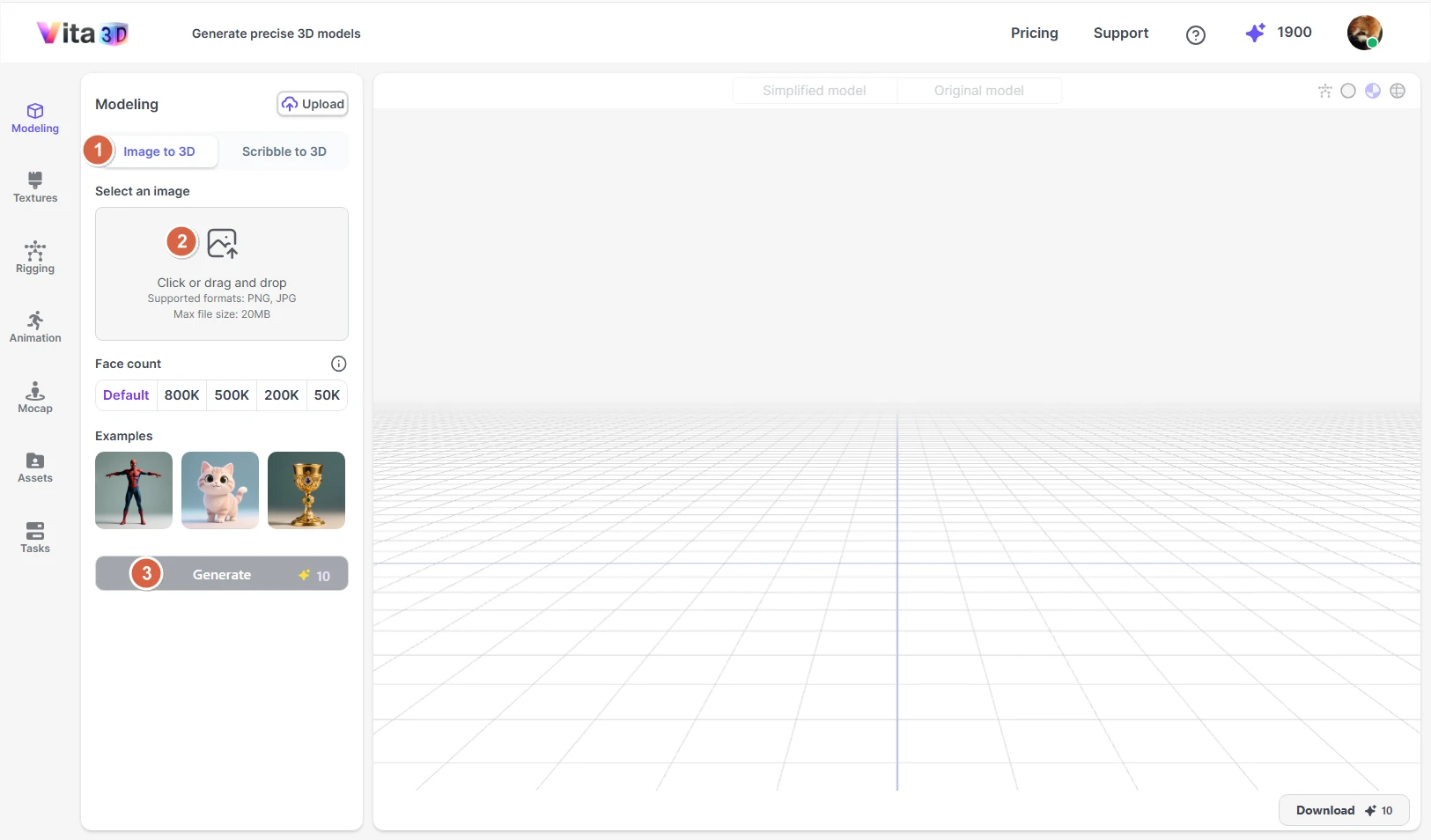Open the Tasks panel

(34, 537)
